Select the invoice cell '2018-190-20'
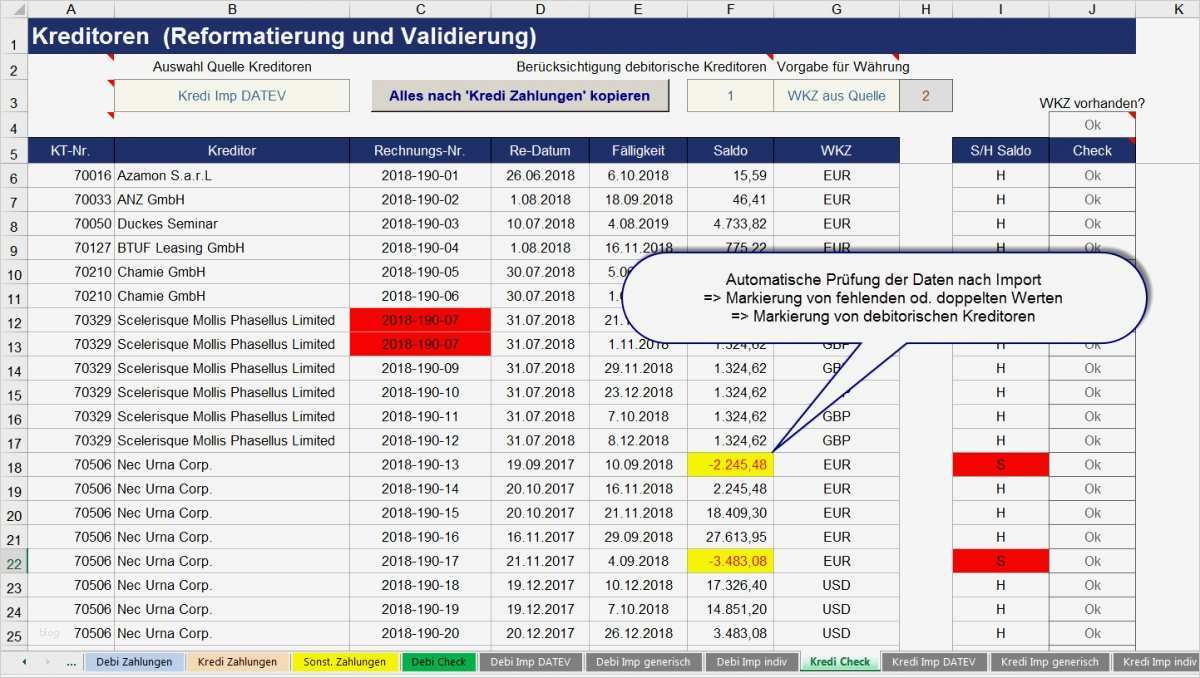Image resolution: width=1200 pixels, height=678 pixels. (x=420, y=633)
